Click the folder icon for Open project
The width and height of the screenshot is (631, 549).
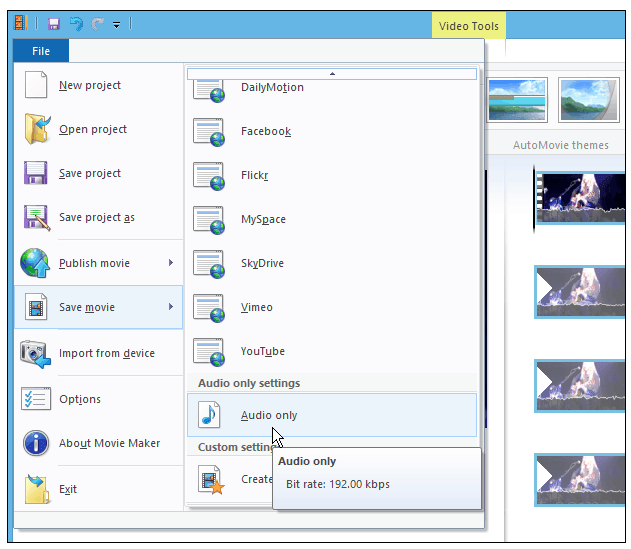coord(37,129)
